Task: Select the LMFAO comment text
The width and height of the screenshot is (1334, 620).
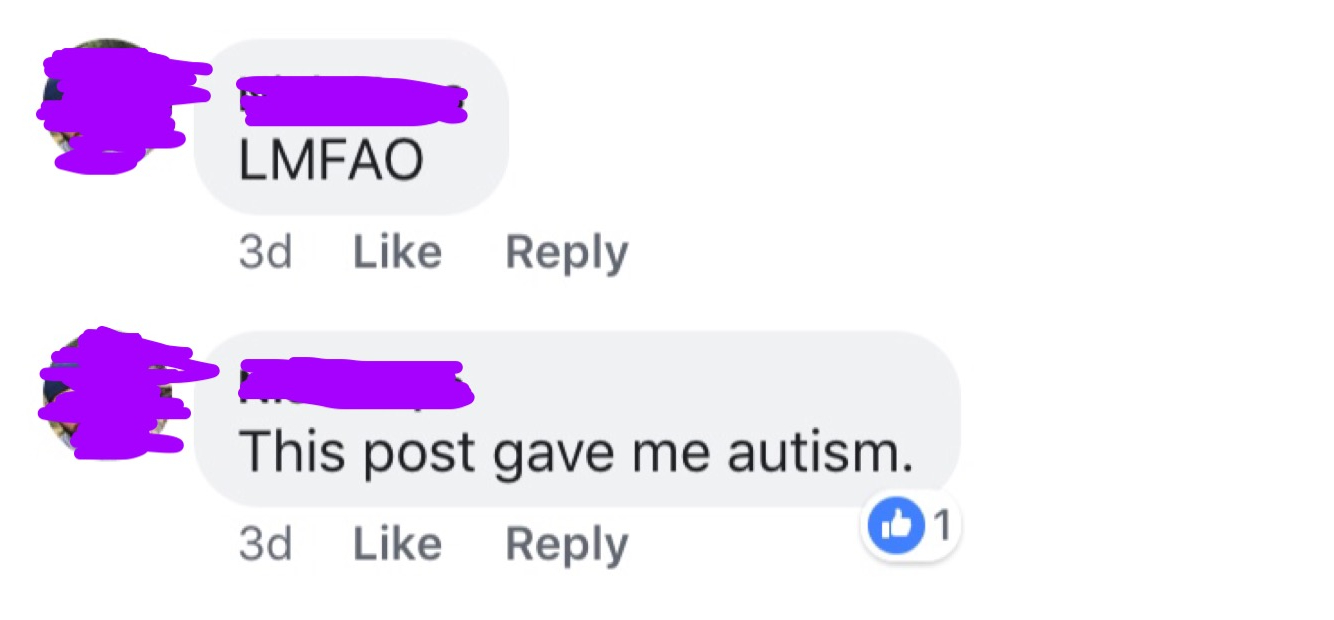Action: 331,162
